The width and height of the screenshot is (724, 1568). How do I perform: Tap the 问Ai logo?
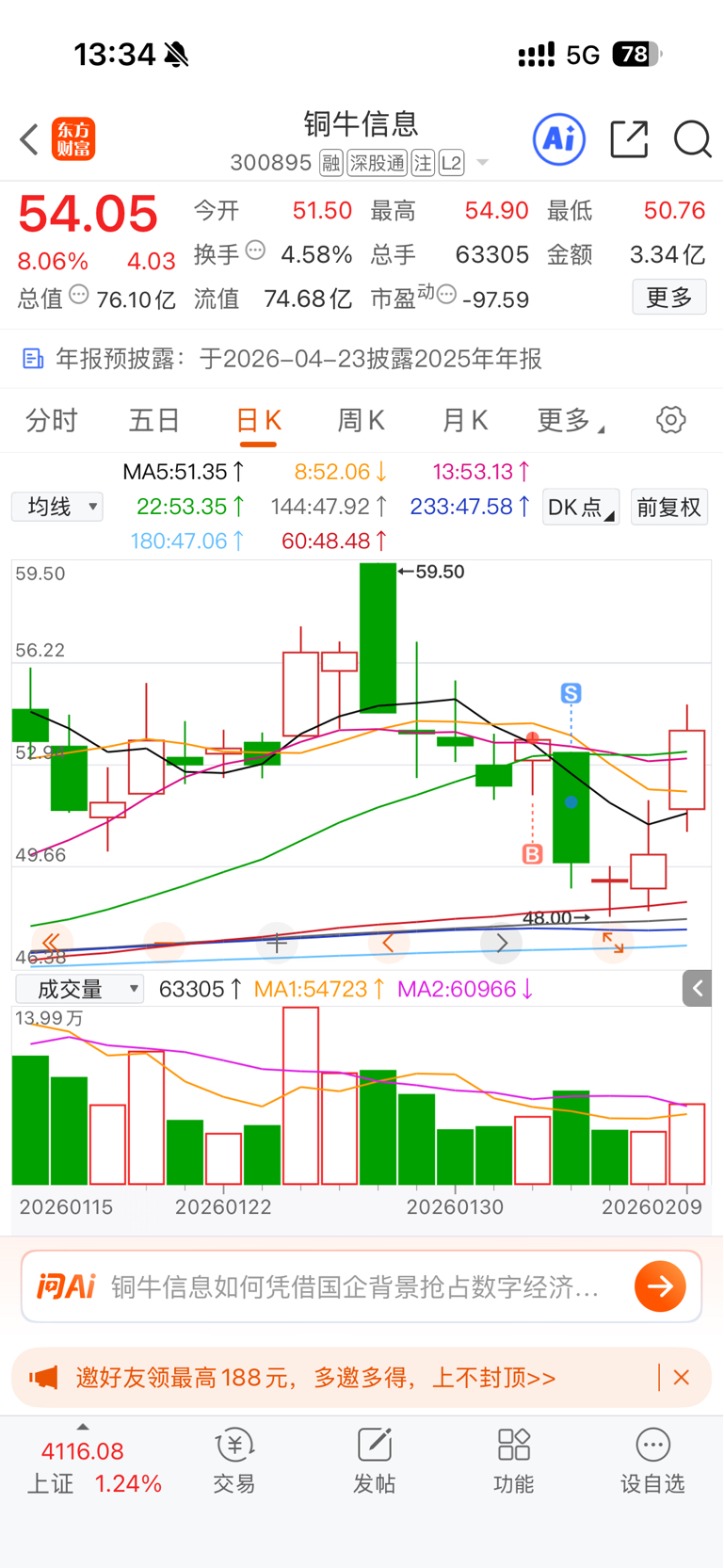click(66, 1286)
